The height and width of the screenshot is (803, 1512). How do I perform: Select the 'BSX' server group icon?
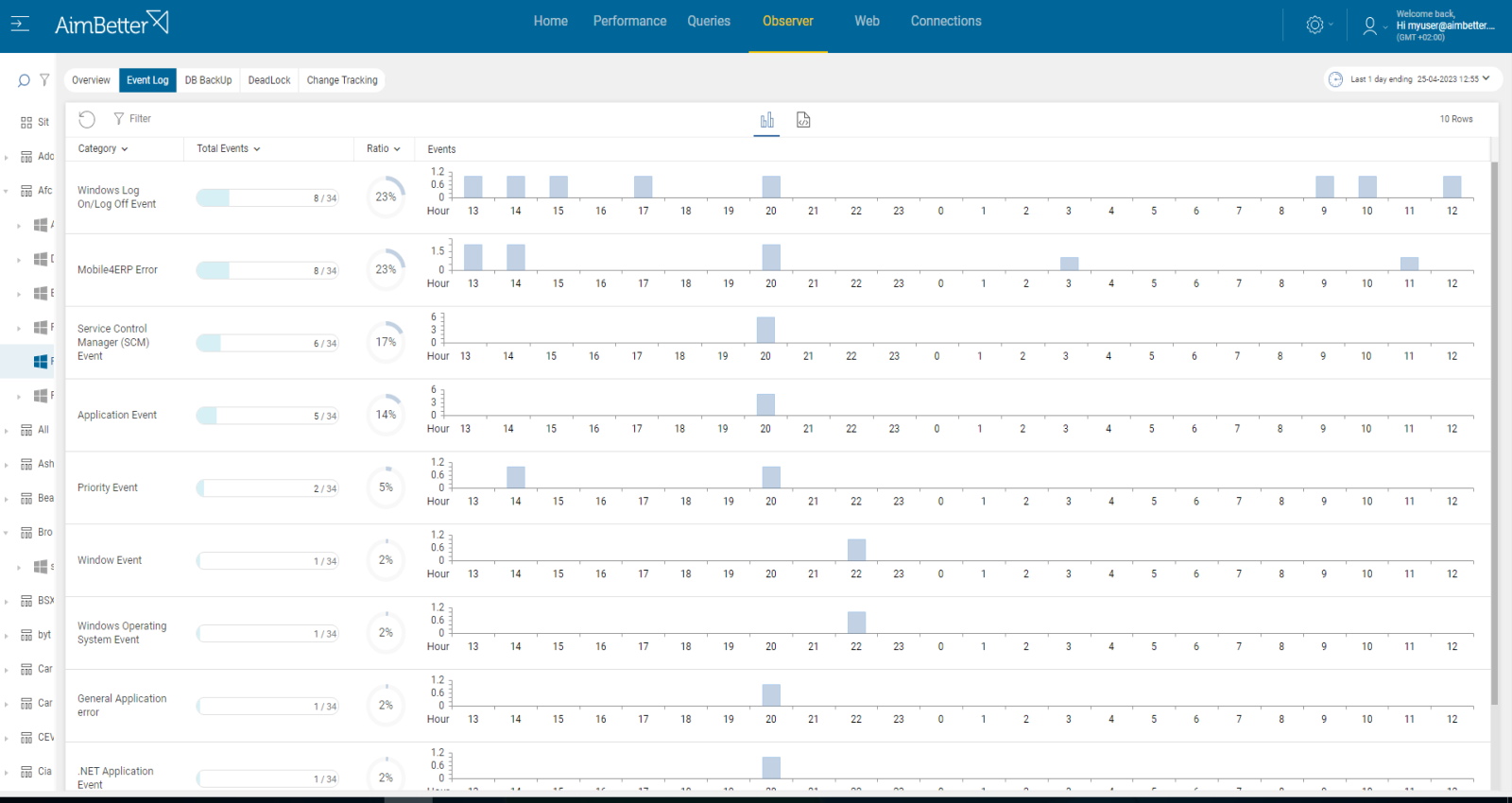26,601
